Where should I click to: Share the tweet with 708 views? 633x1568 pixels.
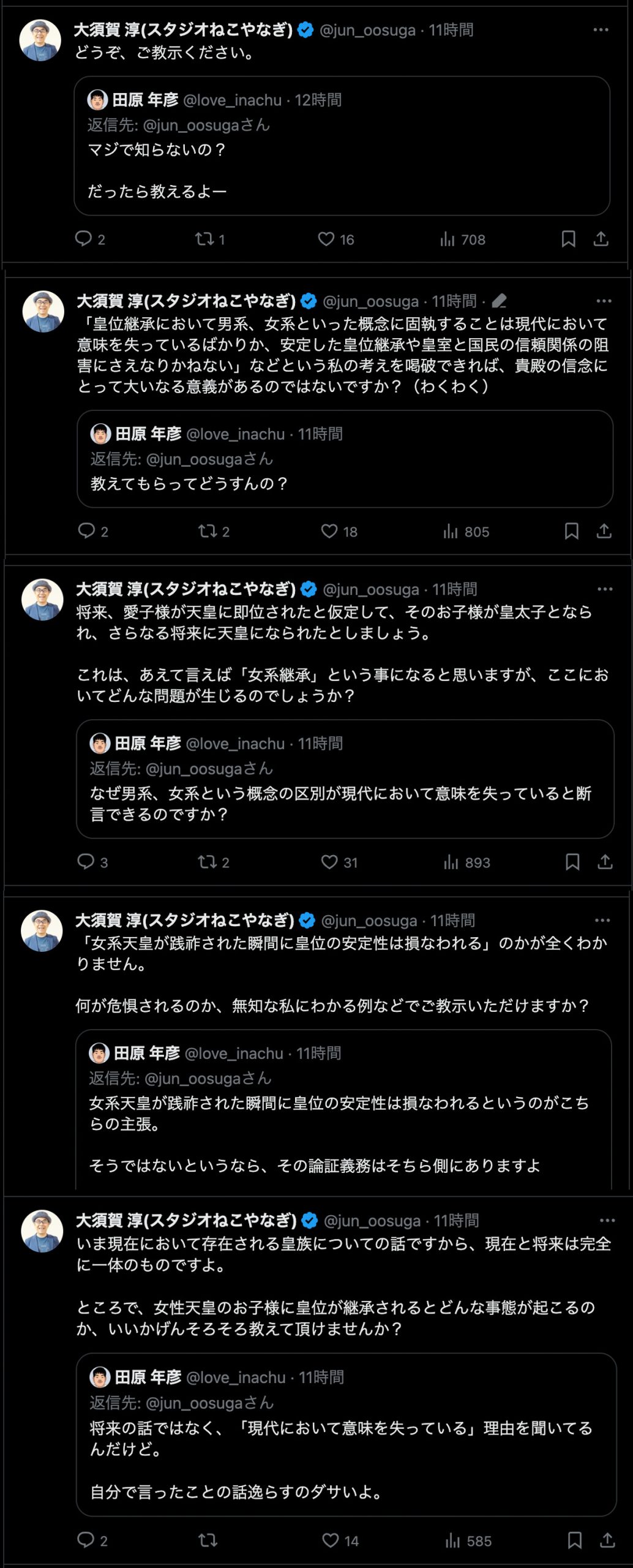pyautogui.click(x=601, y=239)
